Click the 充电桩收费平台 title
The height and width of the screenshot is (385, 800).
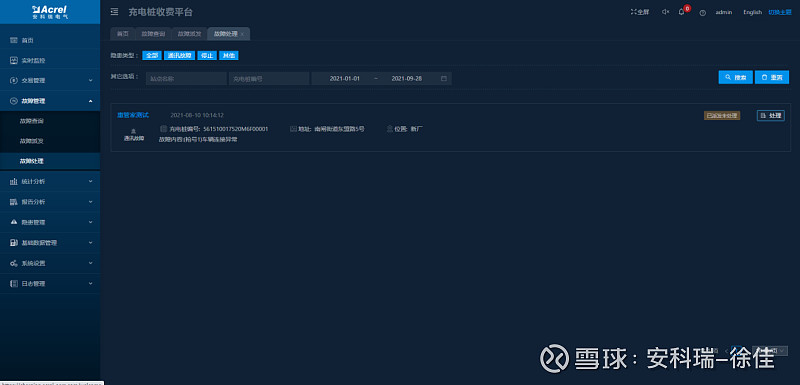(x=161, y=12)
